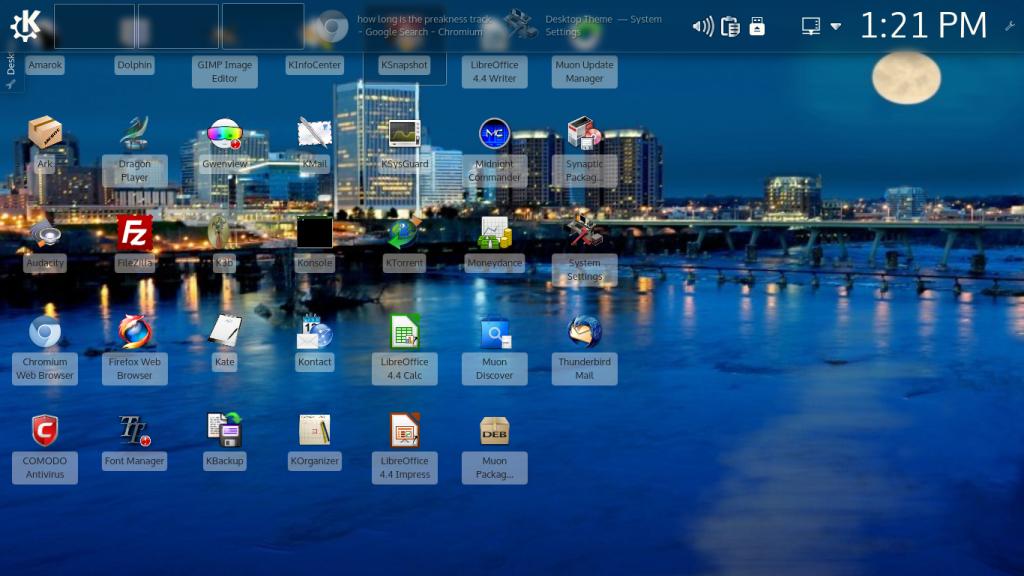Expand the system tray hidden icons arrow
The width and height of the screenshot is (1024, 576).
[836, 26]
